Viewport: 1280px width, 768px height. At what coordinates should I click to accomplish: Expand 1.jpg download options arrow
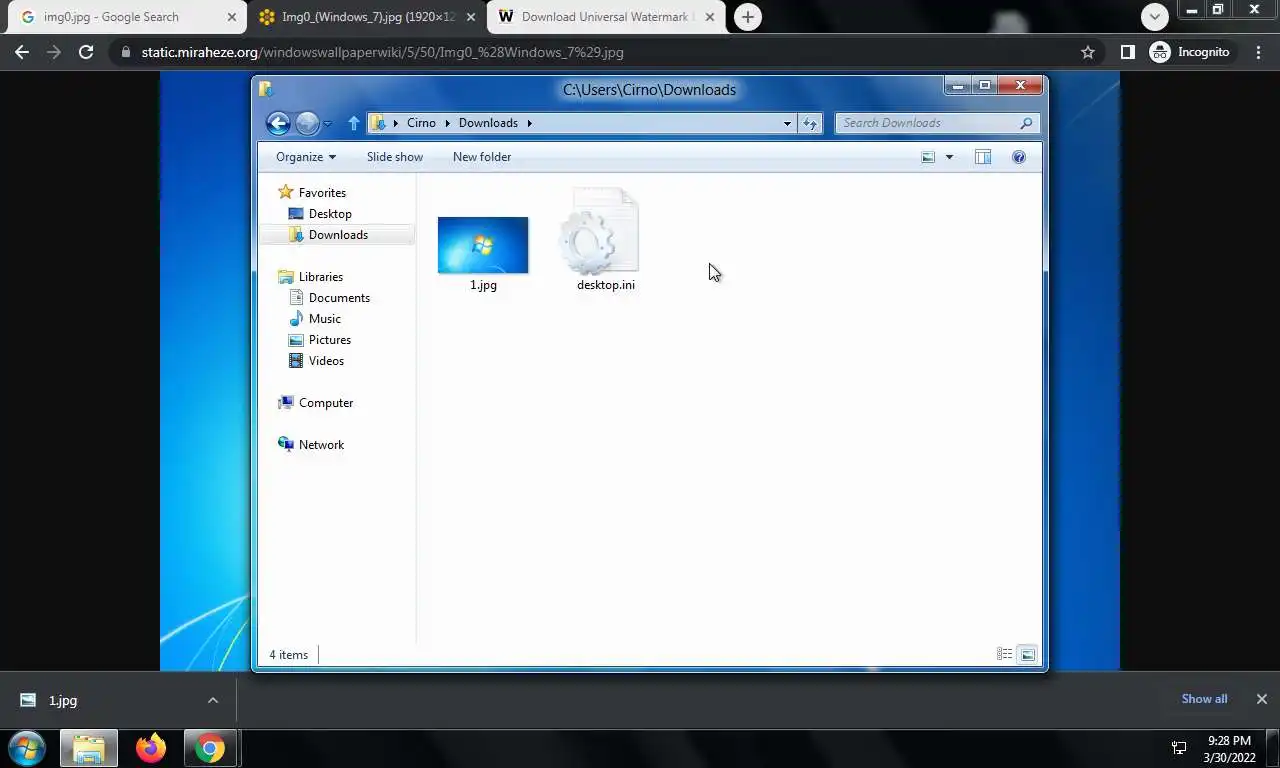213,700
